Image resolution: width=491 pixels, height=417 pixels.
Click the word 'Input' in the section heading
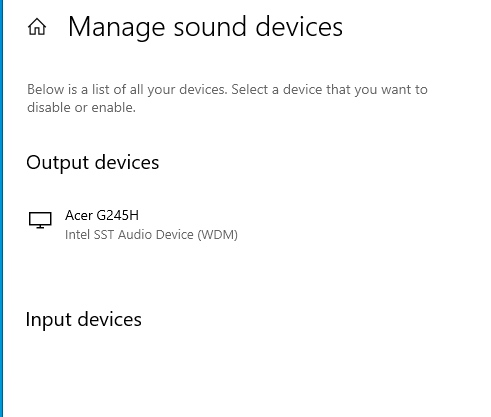[49, 320]
